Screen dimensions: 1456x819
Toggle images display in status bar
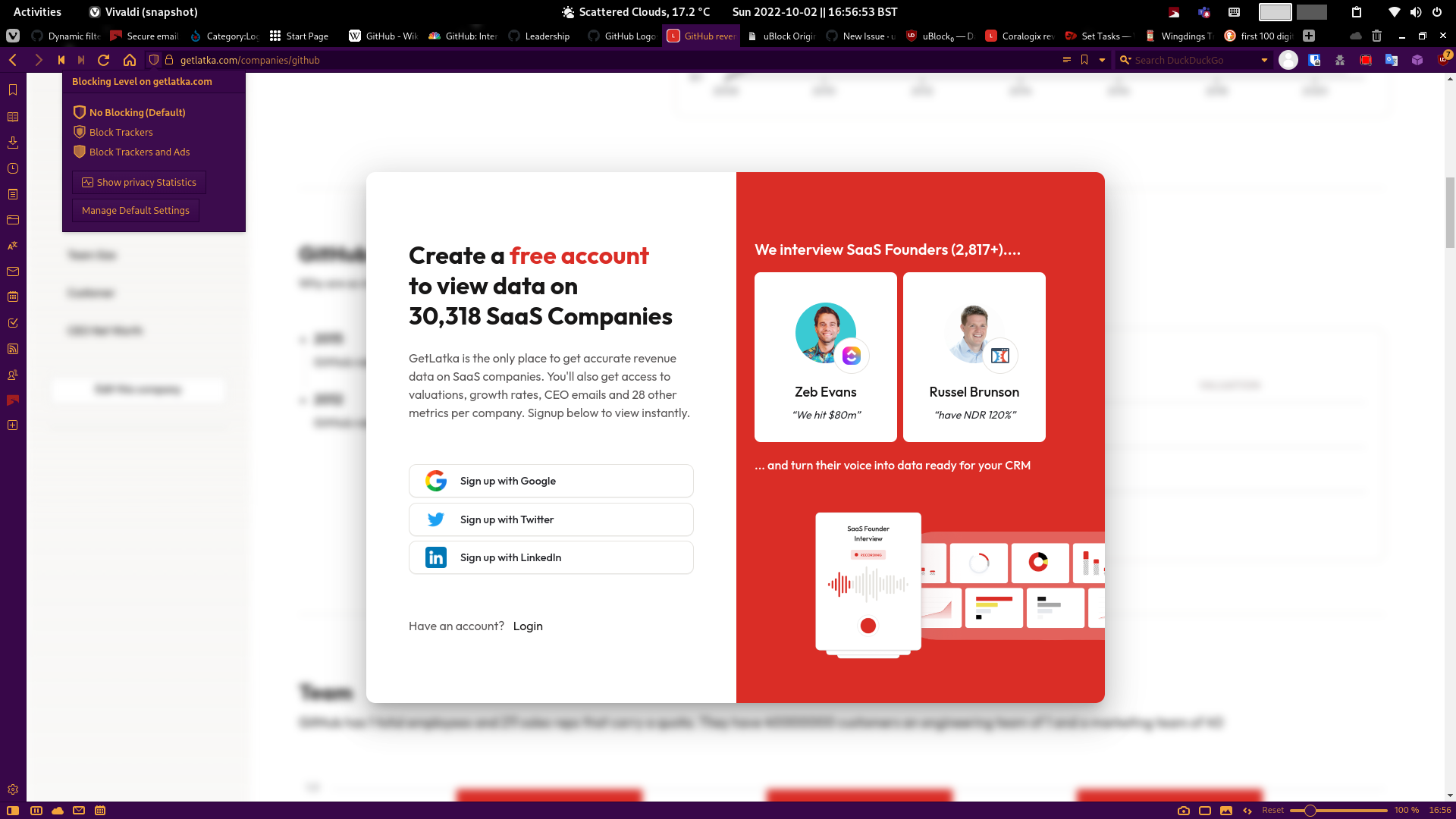(1226, 811)
